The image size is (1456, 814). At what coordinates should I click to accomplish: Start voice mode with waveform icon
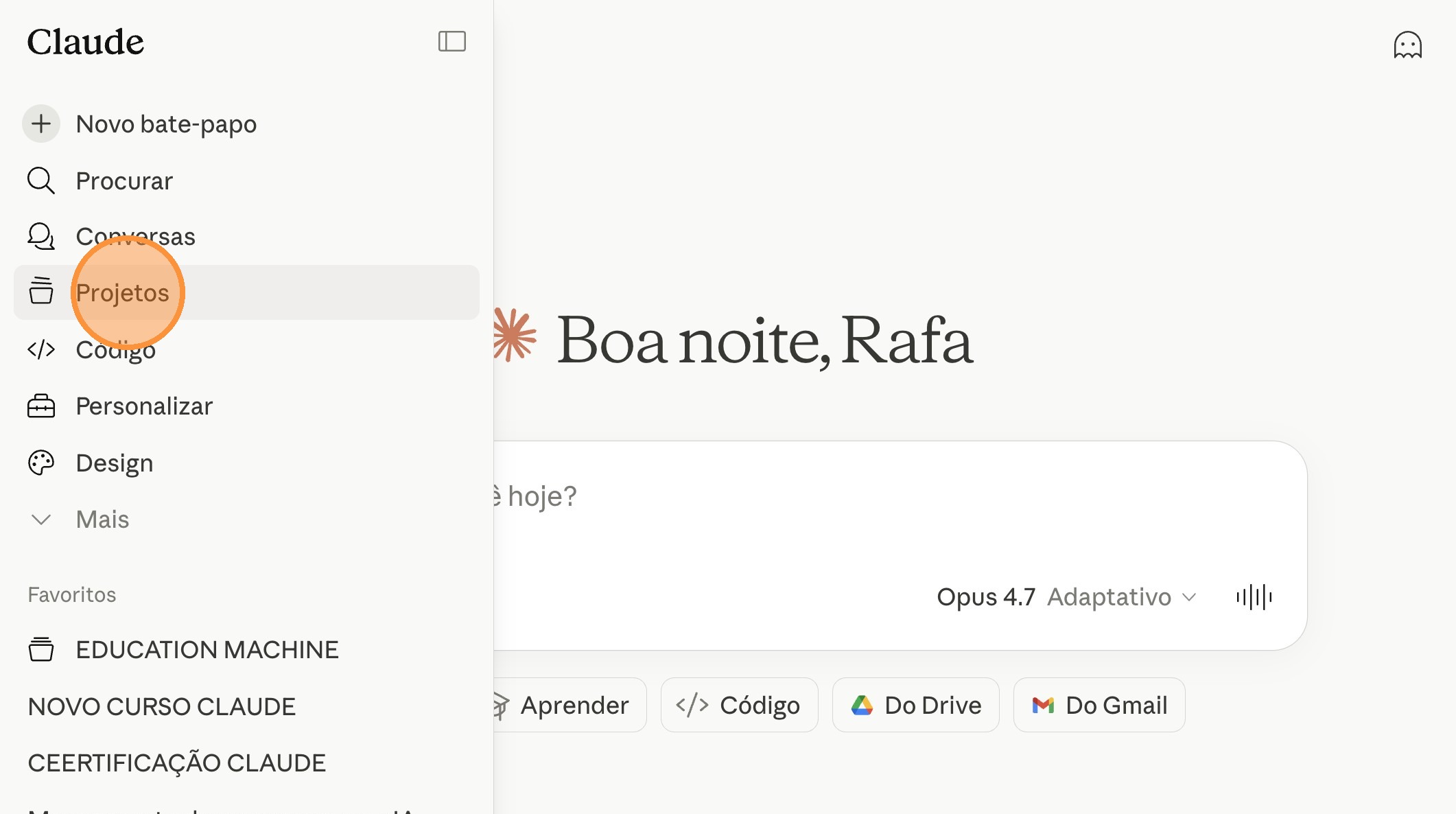[1254, 597]
